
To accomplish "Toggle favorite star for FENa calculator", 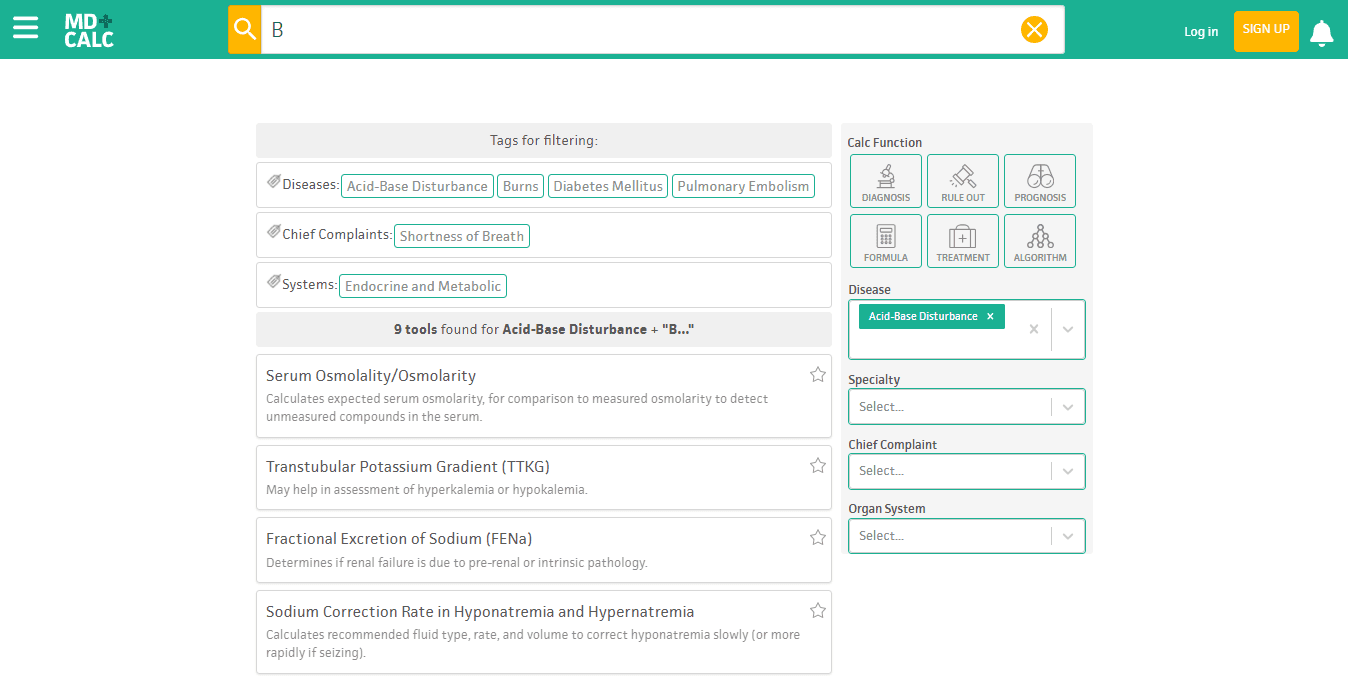I will point(818,538).
